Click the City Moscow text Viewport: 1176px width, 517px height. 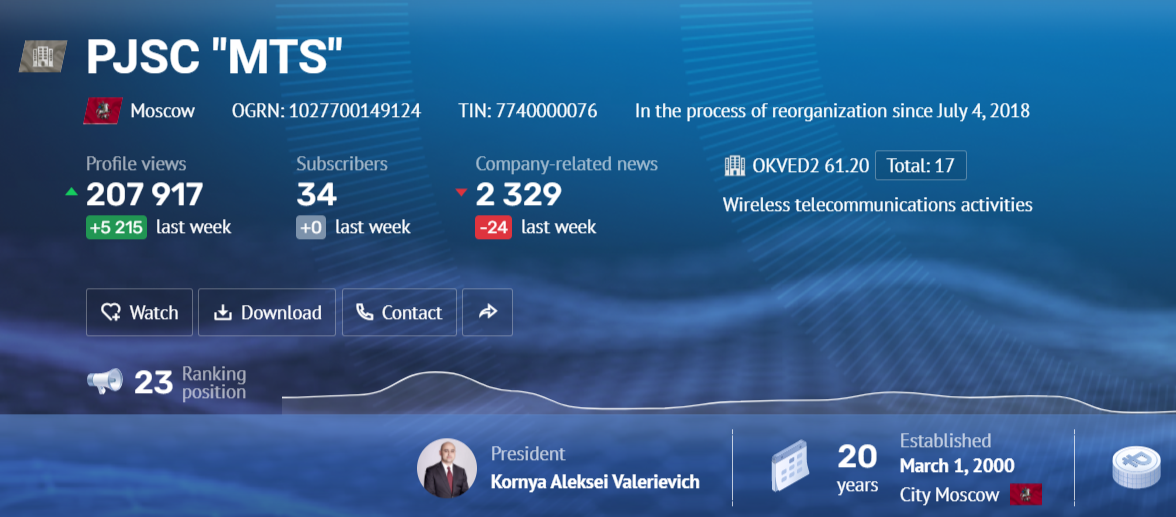(949, 494)
